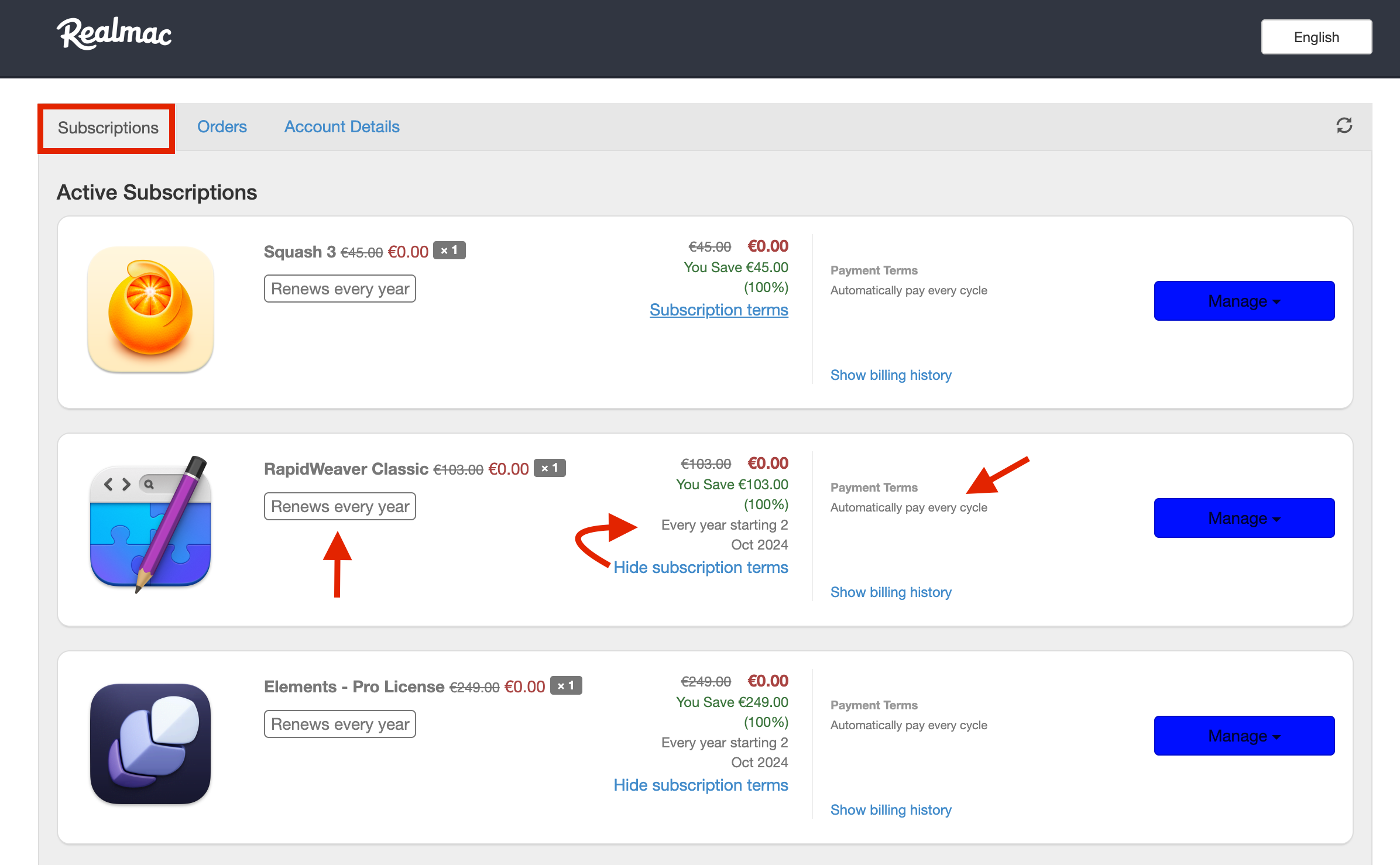The height and width of the screenshot is (865, 1400).
Task: Click Payment Terms label in Squash 3 card
Action: [x=874, y=270]
